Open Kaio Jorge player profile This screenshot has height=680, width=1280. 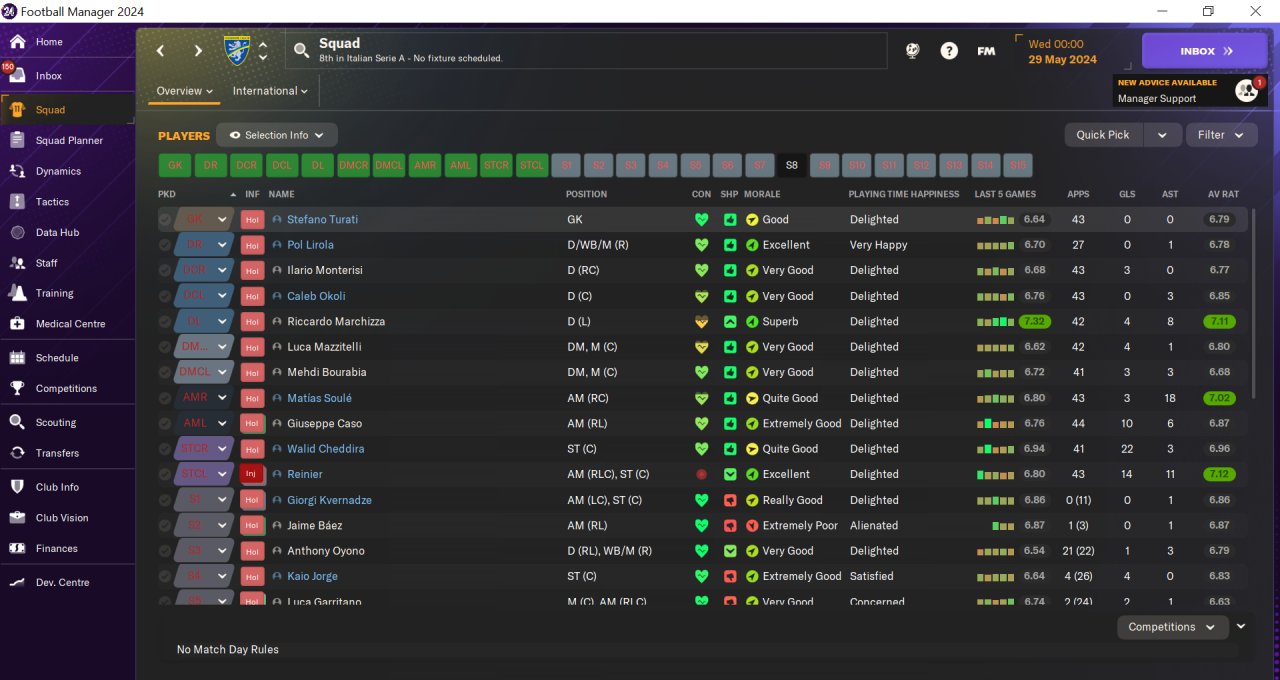(x=312, y=577)
